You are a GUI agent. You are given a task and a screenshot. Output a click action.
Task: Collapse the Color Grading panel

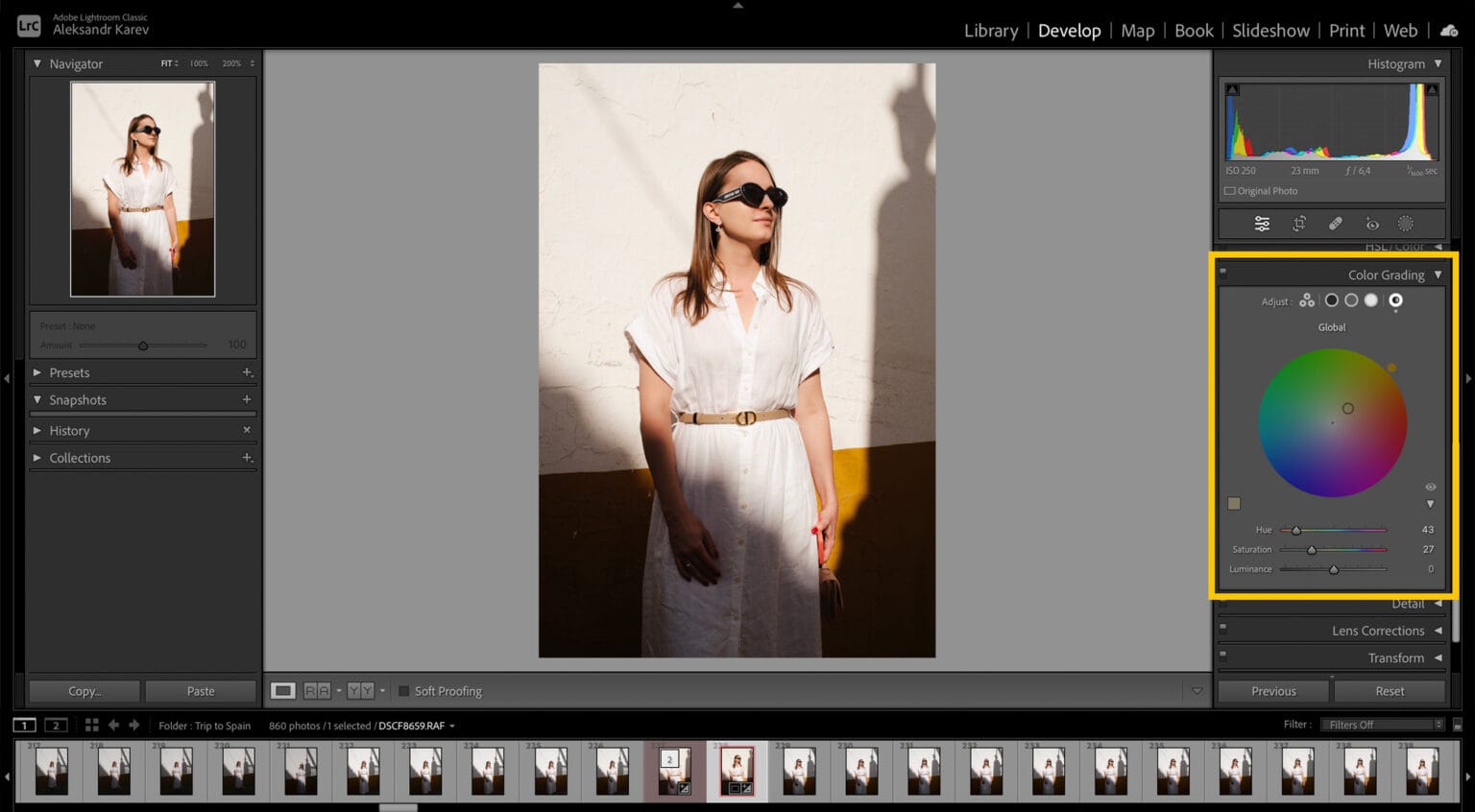pos(1439,275)
